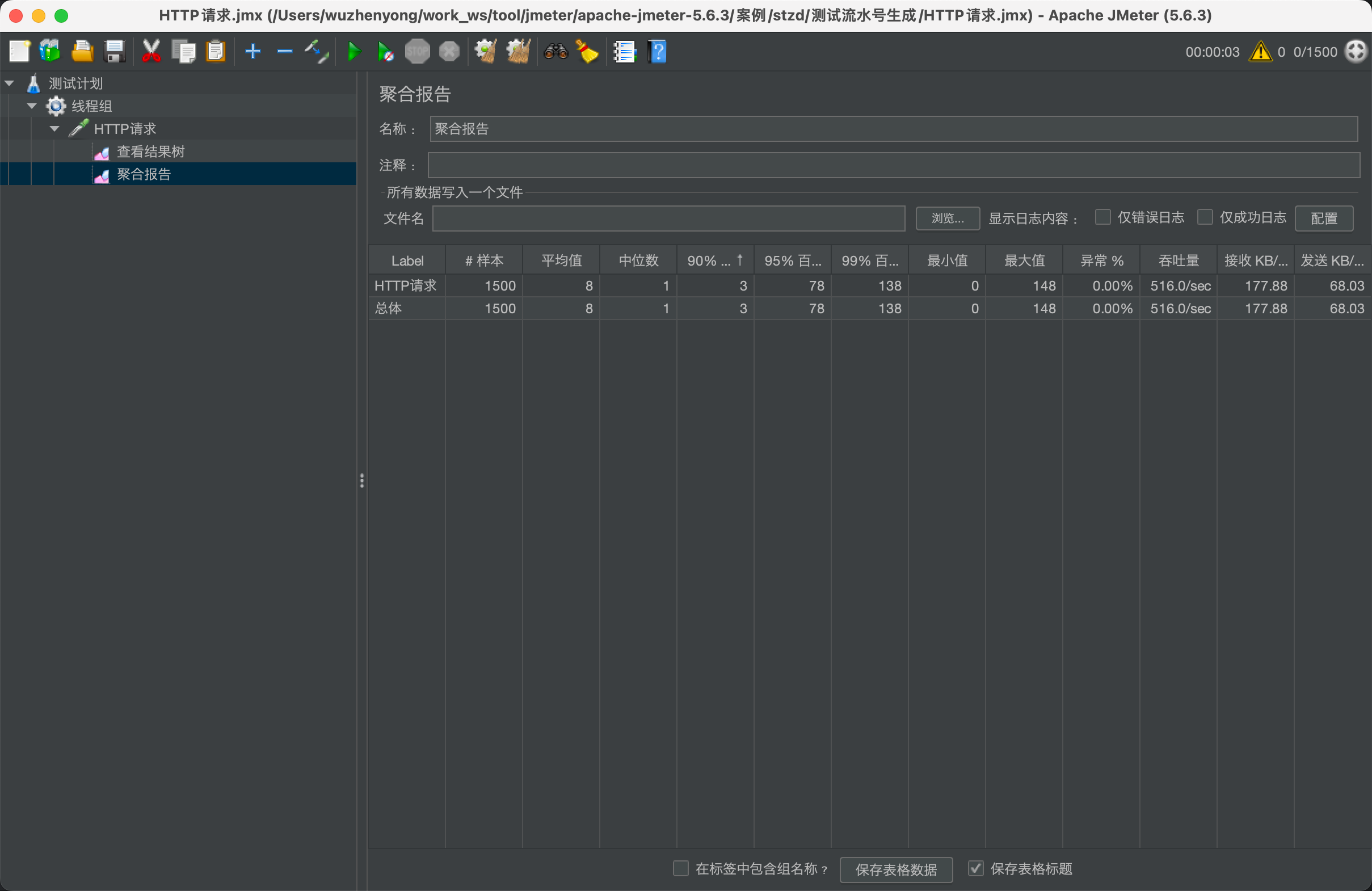Screen dimensions: 1372x891
Task: Click the panel divider handle dots
Action: click(362, 480)
